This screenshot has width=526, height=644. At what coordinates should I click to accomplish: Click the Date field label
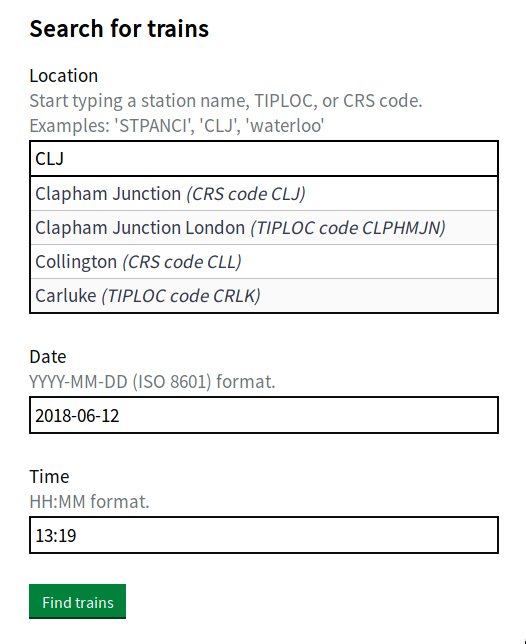pyautogui.click(x=48, y=356)
